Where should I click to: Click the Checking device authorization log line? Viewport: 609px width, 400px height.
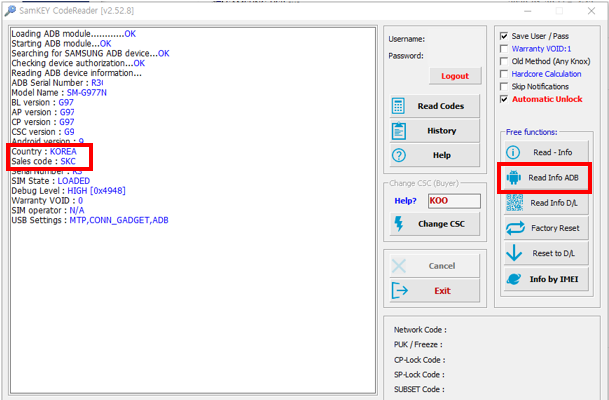78,63
